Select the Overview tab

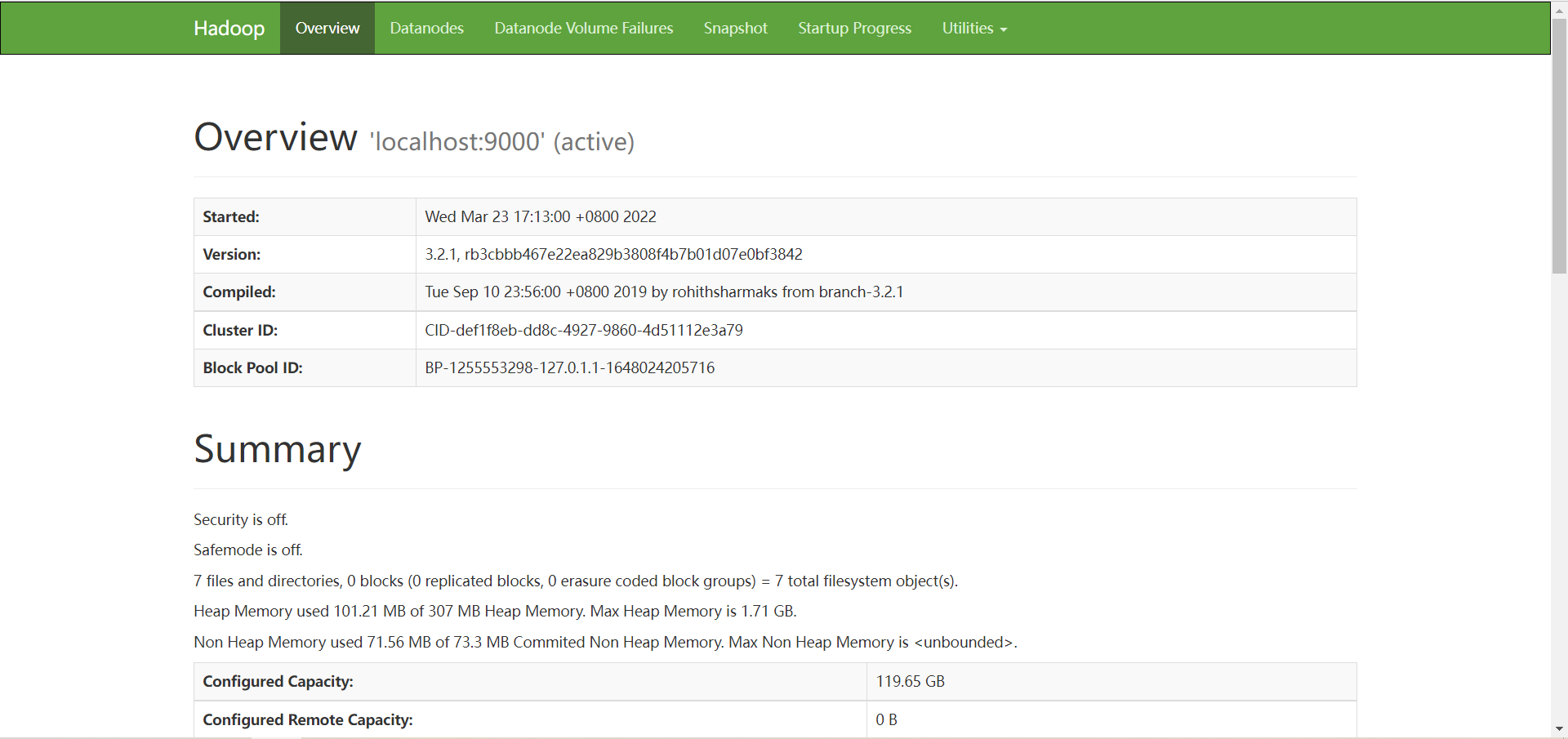327,28
